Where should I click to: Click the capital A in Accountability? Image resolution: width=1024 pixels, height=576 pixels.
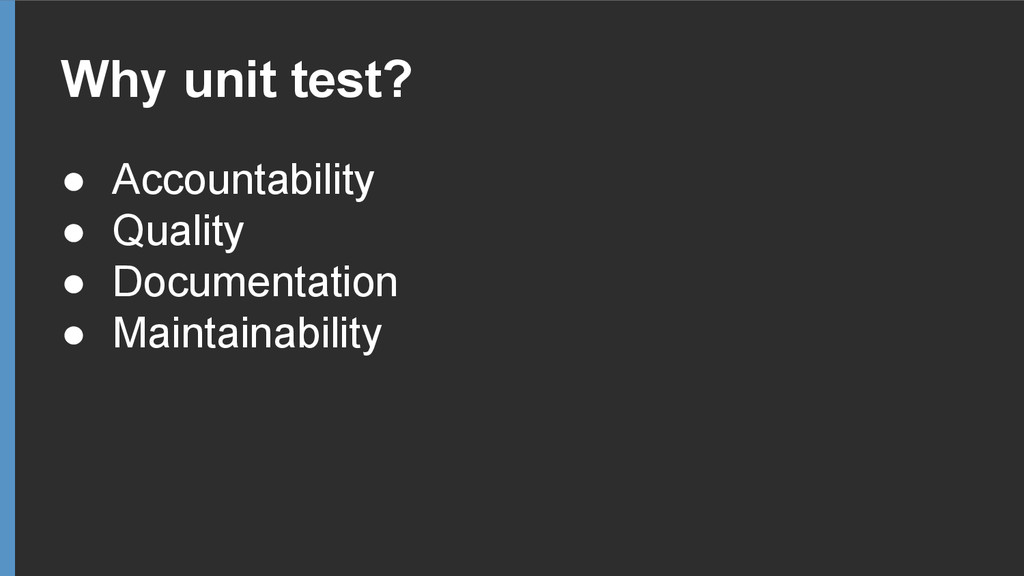coord(128,179)
